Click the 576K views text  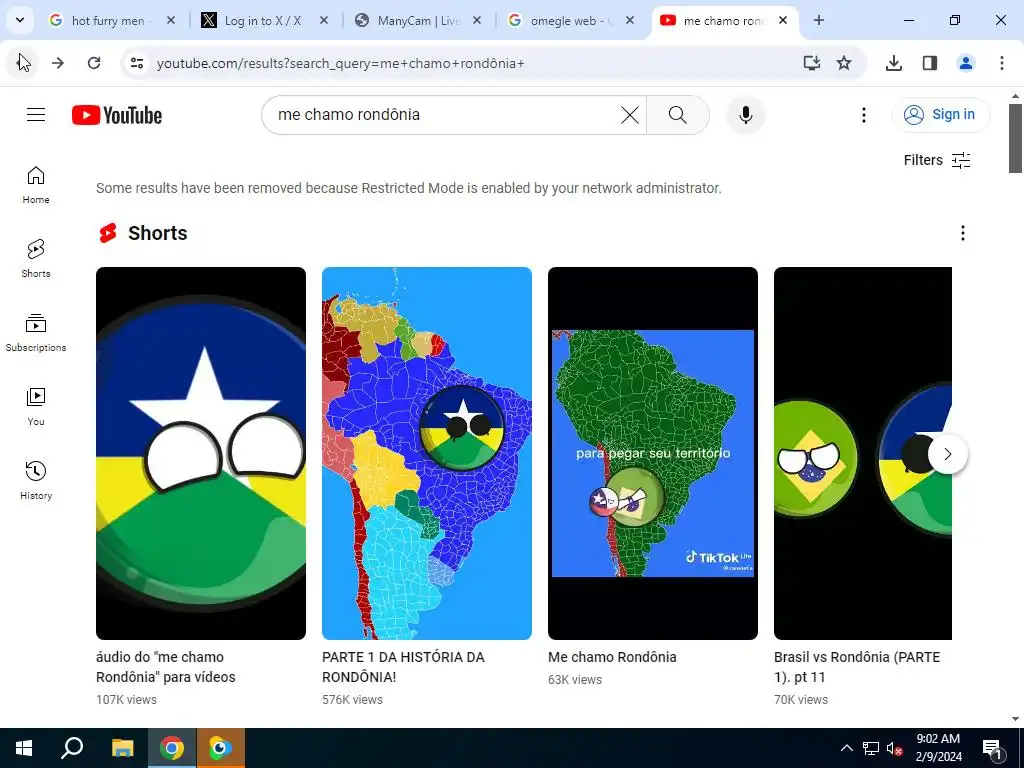click(x=352, y=699)
